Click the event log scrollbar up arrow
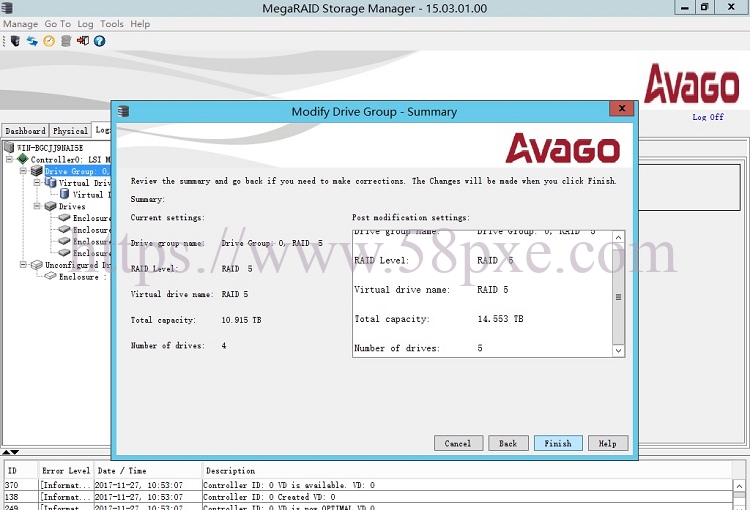The width and height of the screenshot is (750, 510). pyautogui.click(x=739, y=486)
